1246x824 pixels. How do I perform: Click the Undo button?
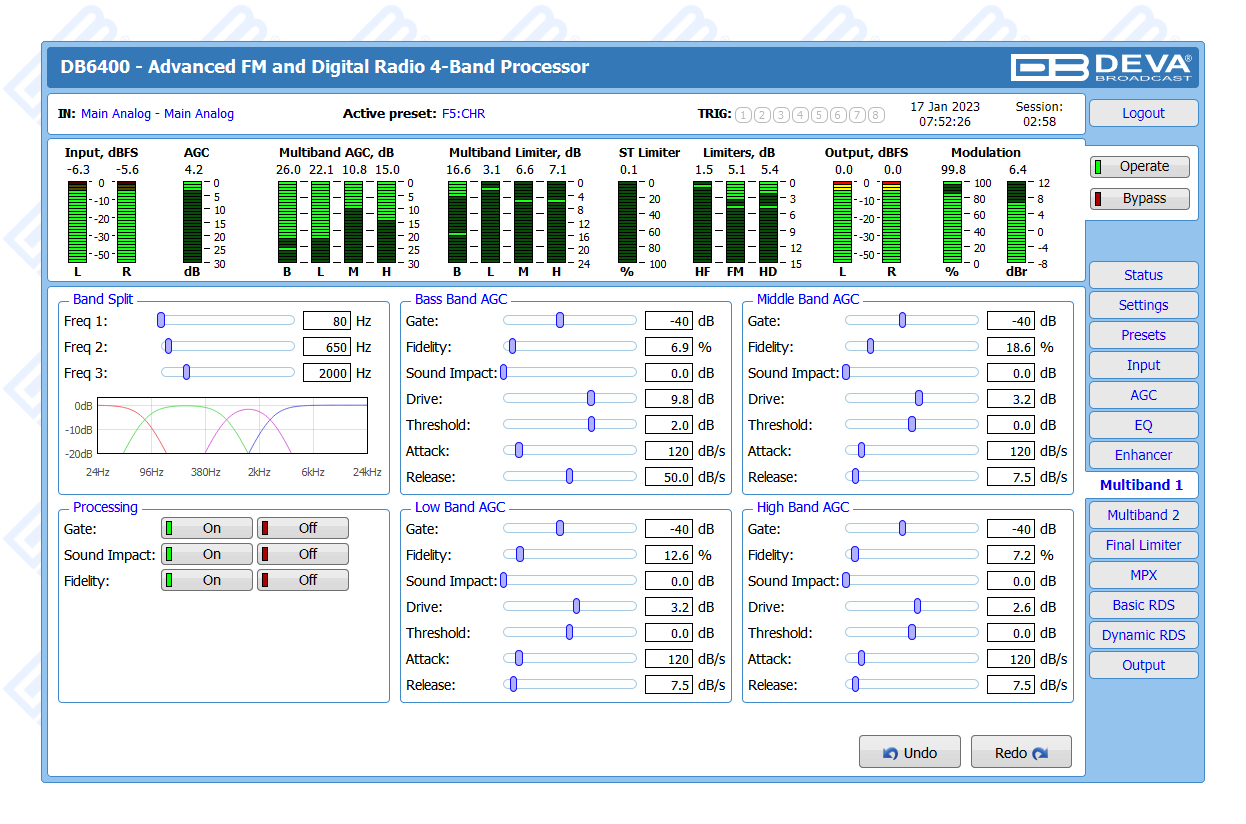pos(909,753)
